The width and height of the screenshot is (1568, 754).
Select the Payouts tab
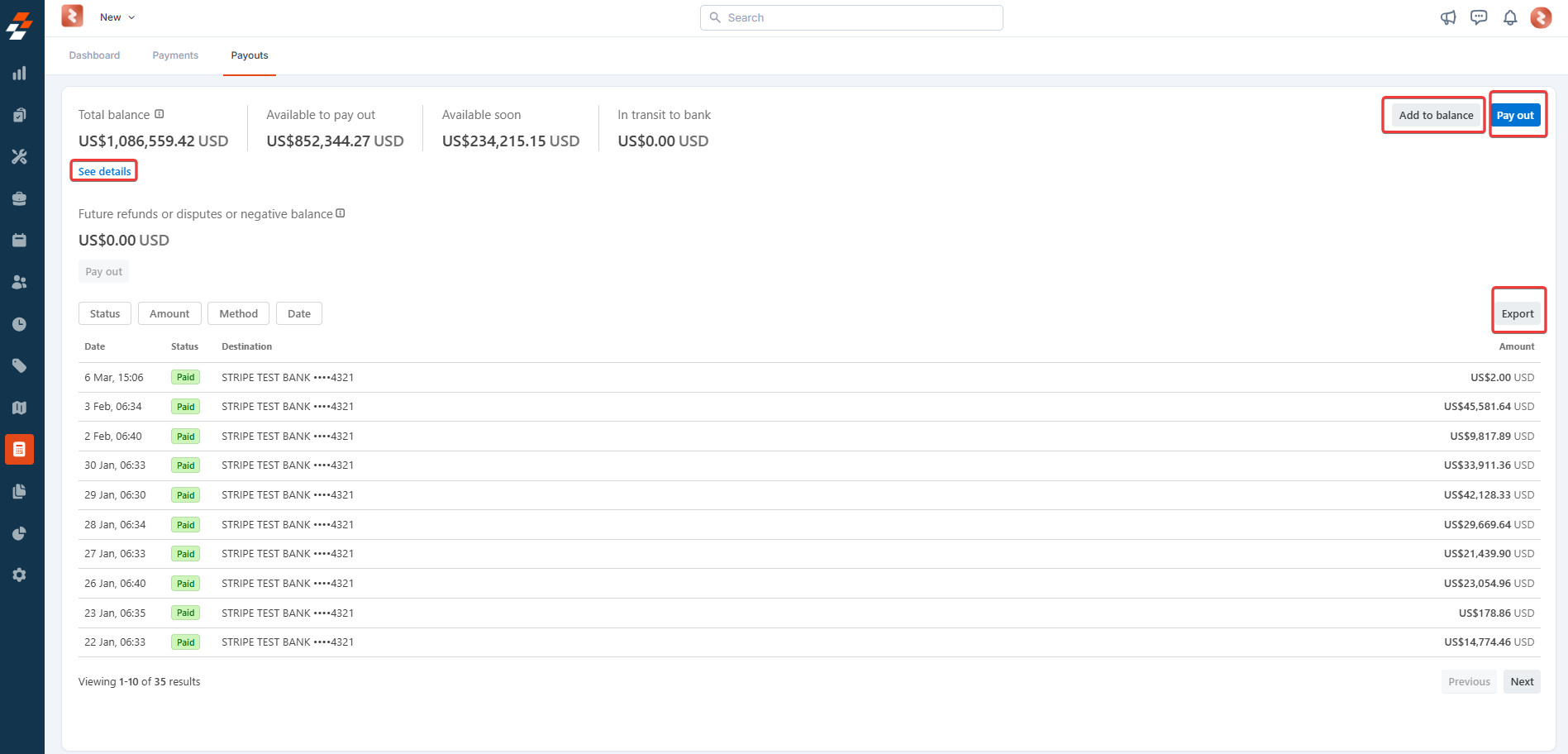[250, 55]
